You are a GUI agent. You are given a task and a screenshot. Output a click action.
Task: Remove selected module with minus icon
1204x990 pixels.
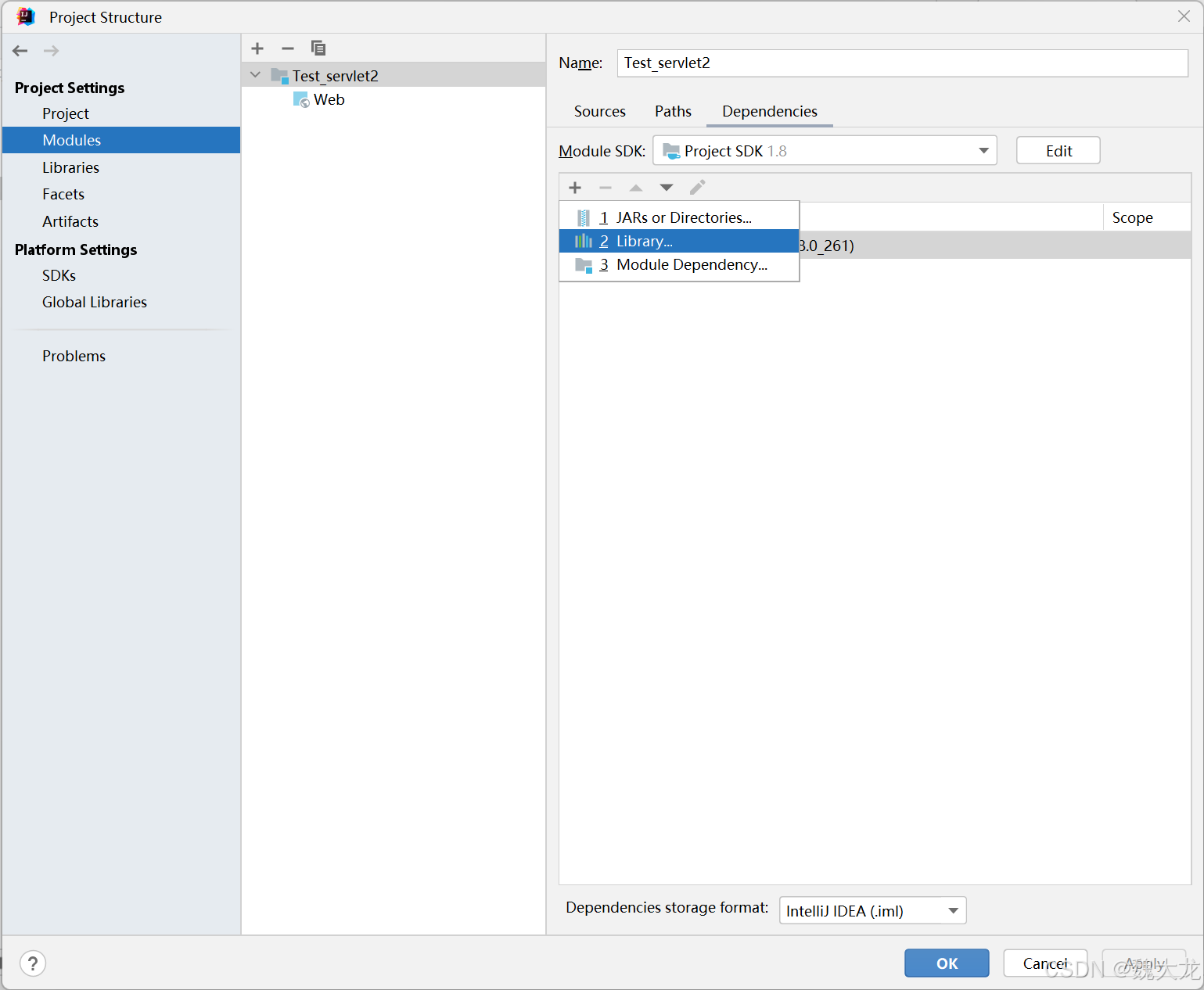pos(288,48)
